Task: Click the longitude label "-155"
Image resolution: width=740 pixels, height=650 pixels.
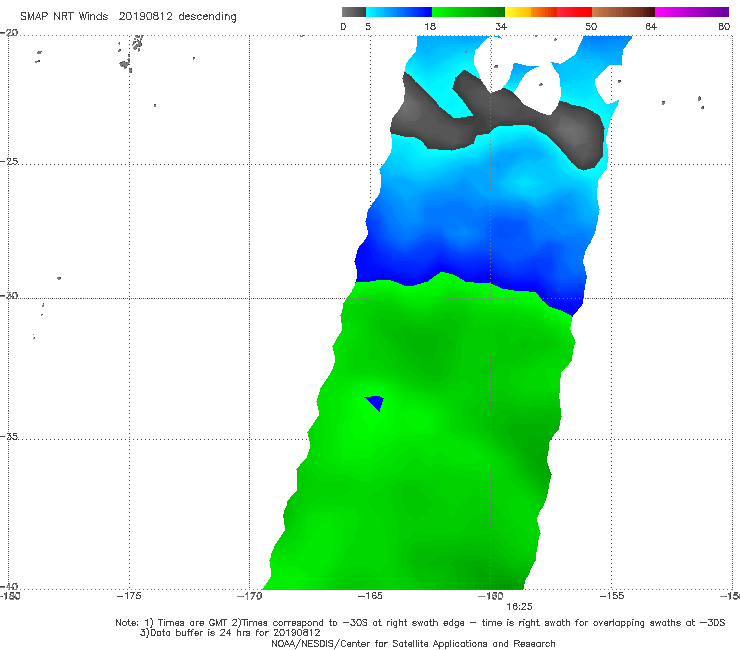Action: [x=612, y=596]
